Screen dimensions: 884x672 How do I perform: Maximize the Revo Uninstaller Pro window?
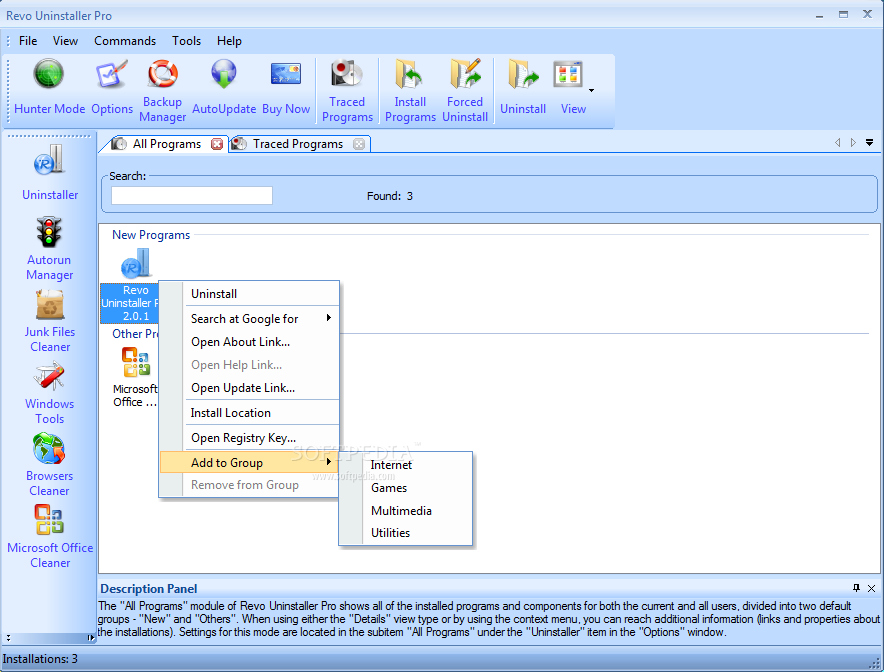[x=843, y=15]
